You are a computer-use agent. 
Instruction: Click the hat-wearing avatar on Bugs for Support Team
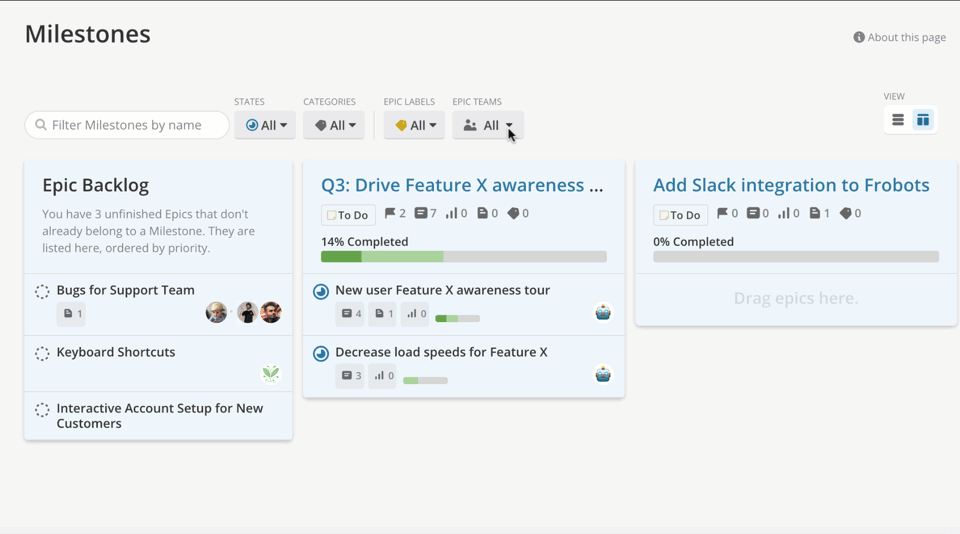coord(216,312)
